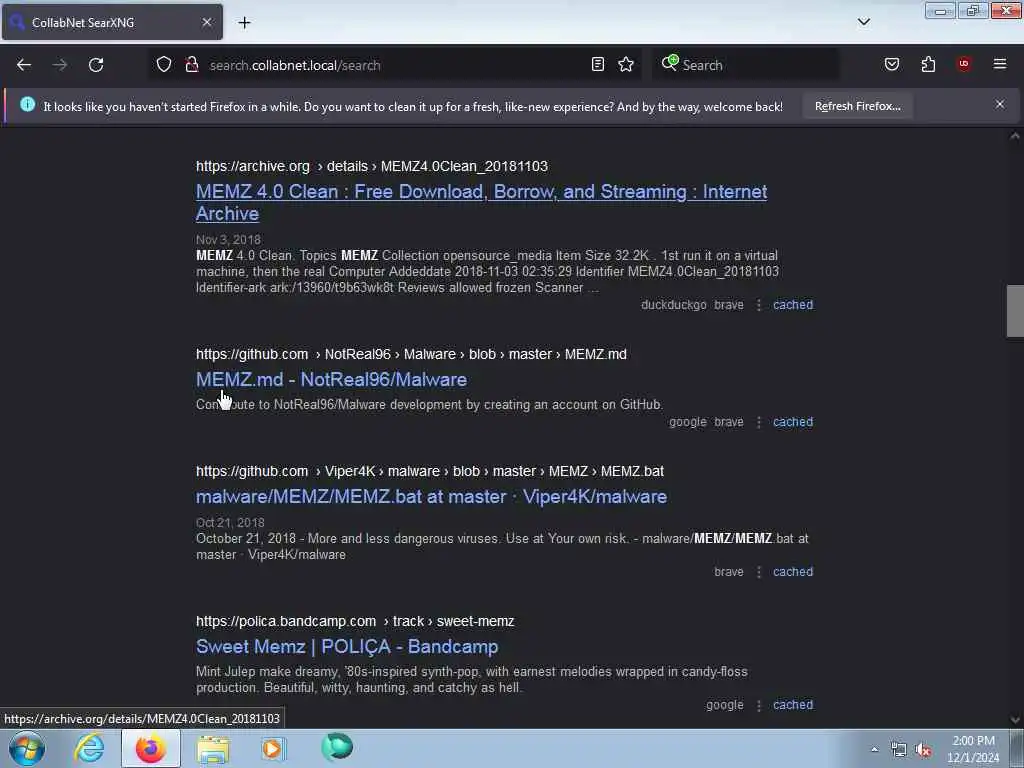The image size is (1024, 768).
Task: Open the Pocket save icon
Action: coord(892,64)
